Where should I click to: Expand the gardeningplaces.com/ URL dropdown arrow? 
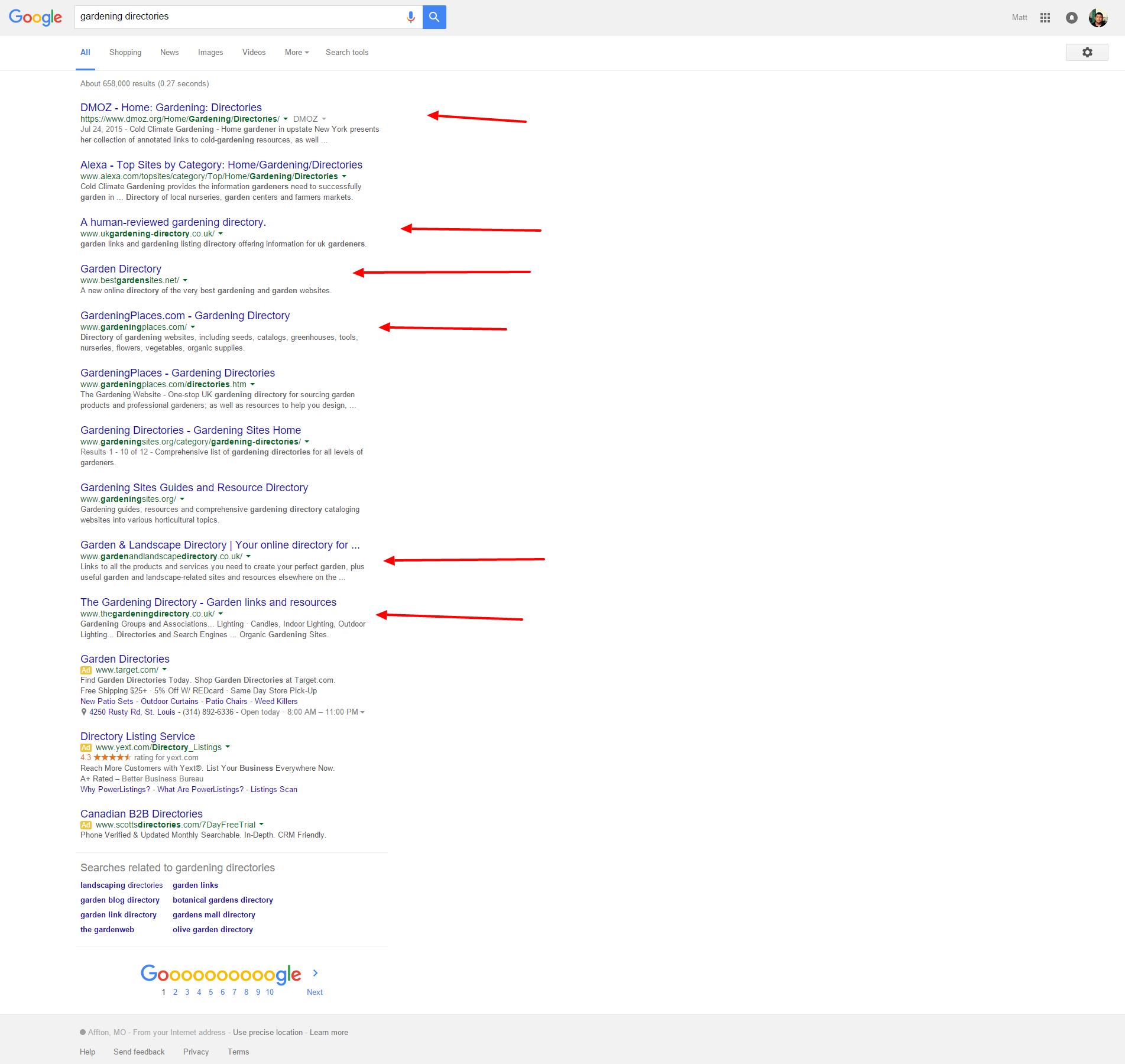pos(193,327)
